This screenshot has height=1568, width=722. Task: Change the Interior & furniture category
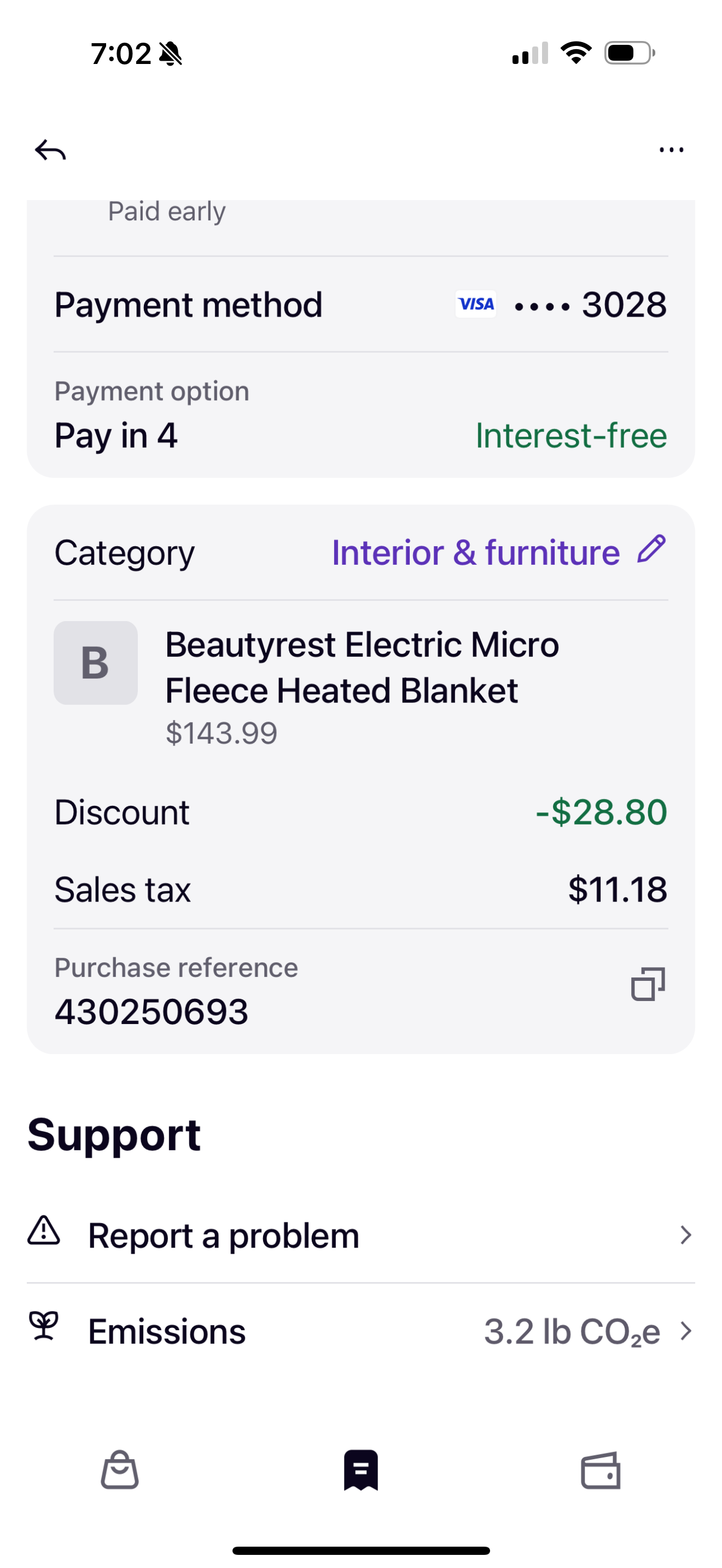tap(476, 552)
